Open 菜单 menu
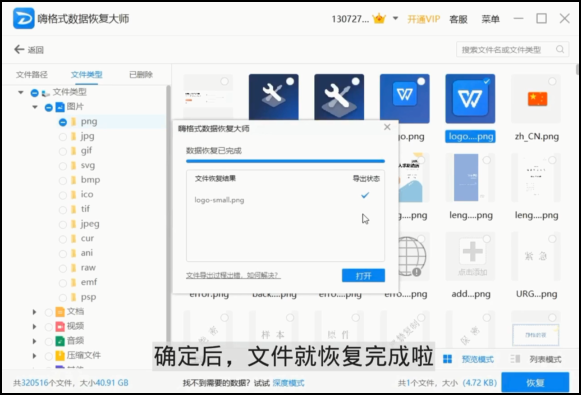This screenshot has height=395, width=581. click(490, 19)
